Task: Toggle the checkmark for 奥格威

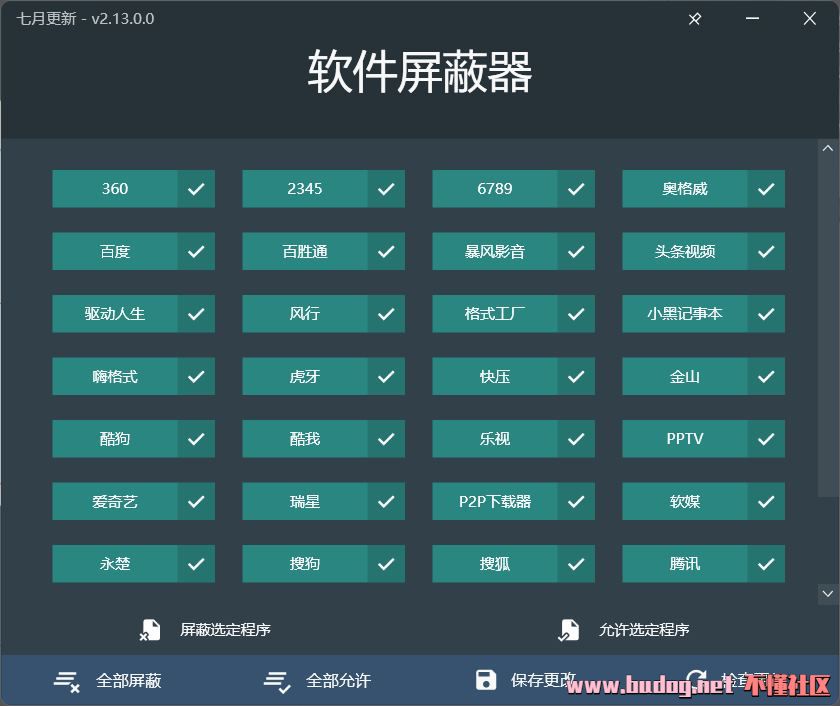Action: 767,189
